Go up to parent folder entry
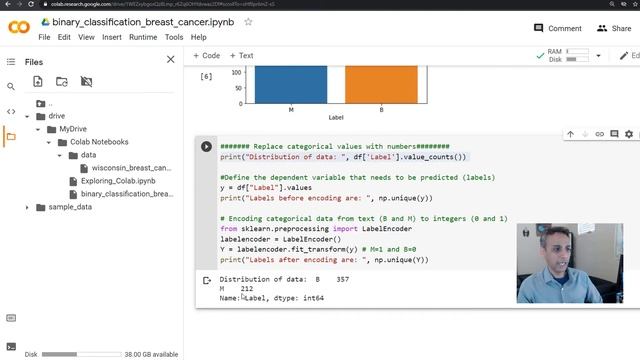This screenshot has width=640, height=360. click(x=44, y=103)
